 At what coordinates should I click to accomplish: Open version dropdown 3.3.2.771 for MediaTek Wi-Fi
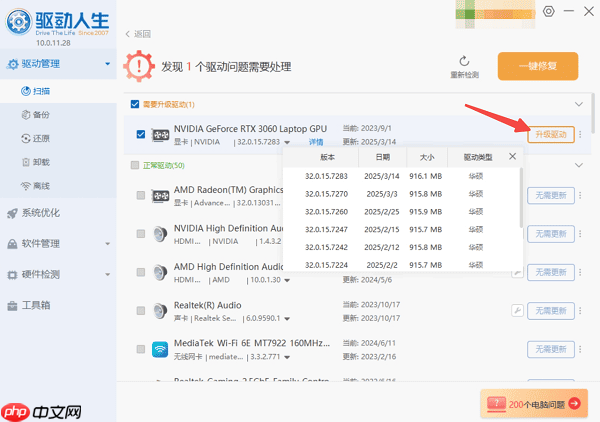pyautogui.click(x=287, y=357)
